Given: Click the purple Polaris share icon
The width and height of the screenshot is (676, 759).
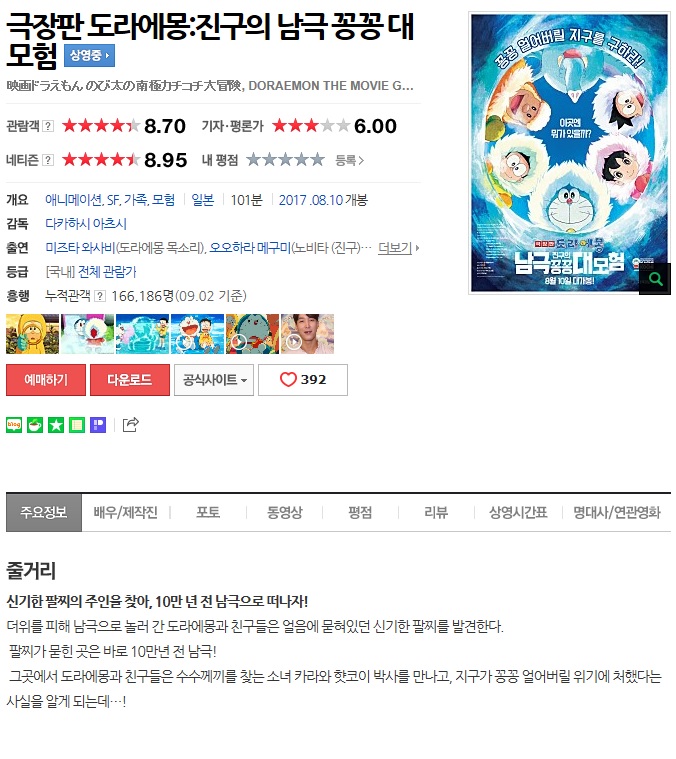Looking at the screenshot, I should (98, 425).
